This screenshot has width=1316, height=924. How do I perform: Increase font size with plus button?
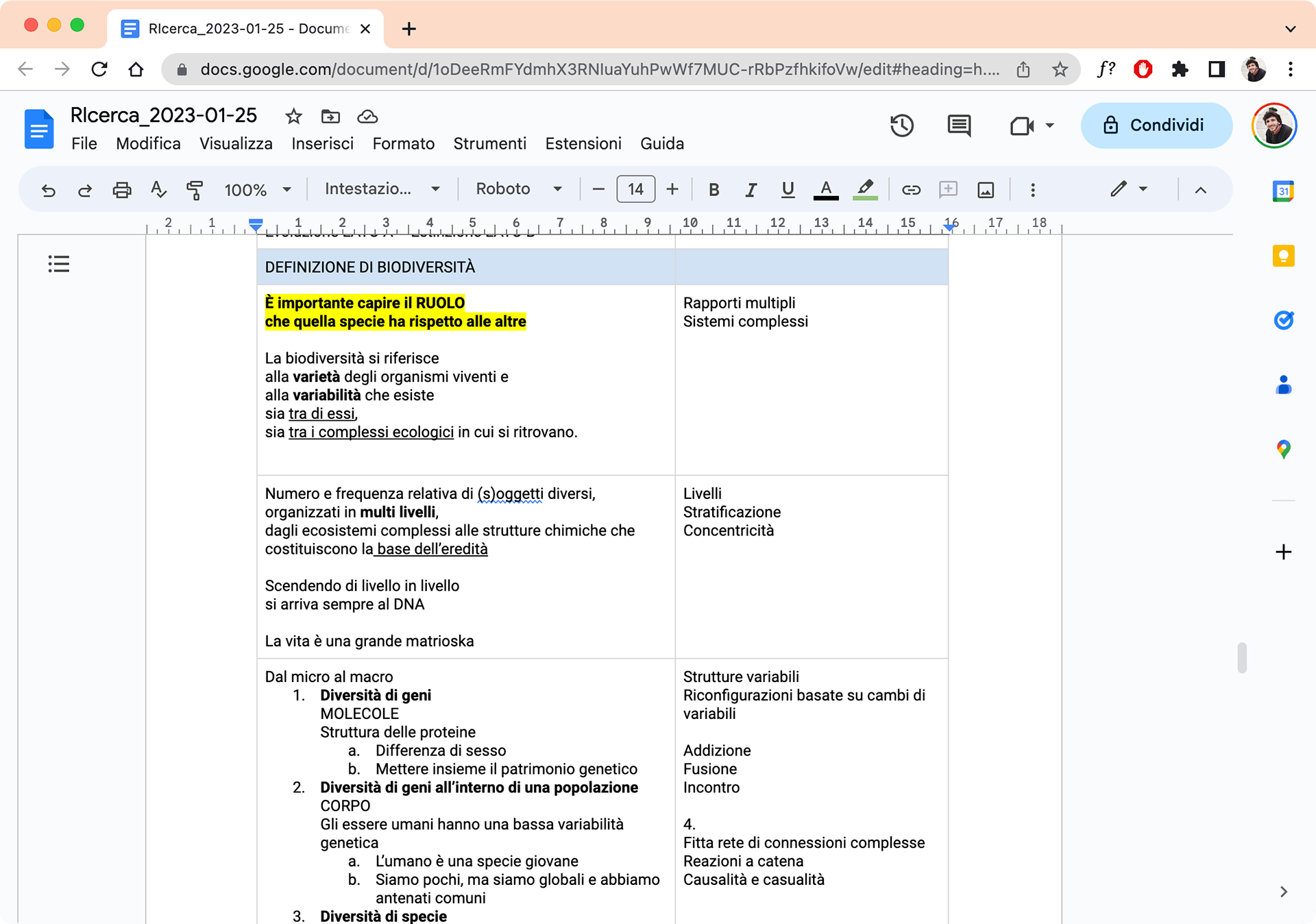click(x=672, y=190)
